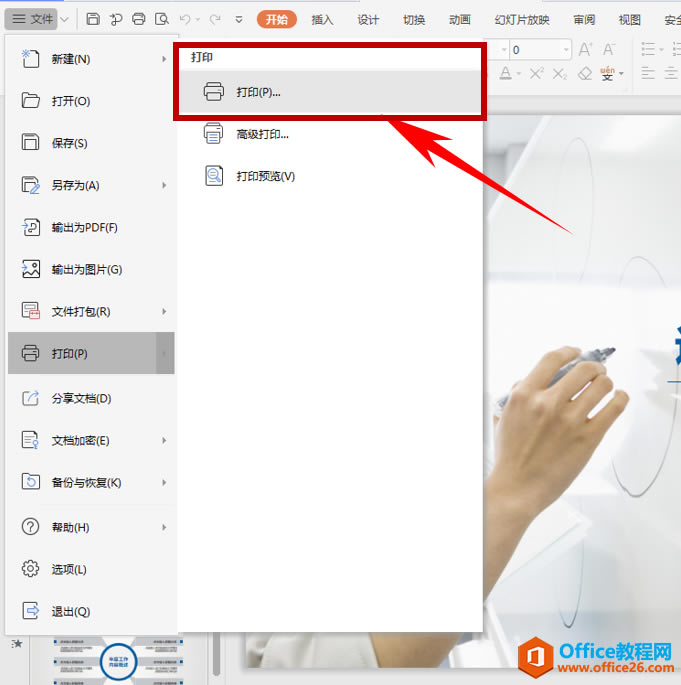Click the redo arrow icon

click(215, 19)
